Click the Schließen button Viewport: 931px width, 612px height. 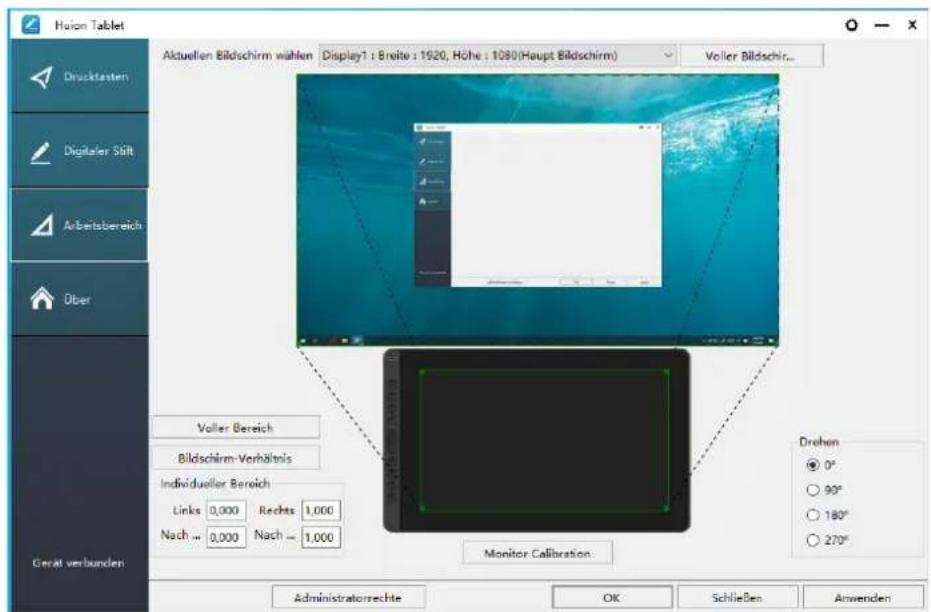click(x=737, y=597)
